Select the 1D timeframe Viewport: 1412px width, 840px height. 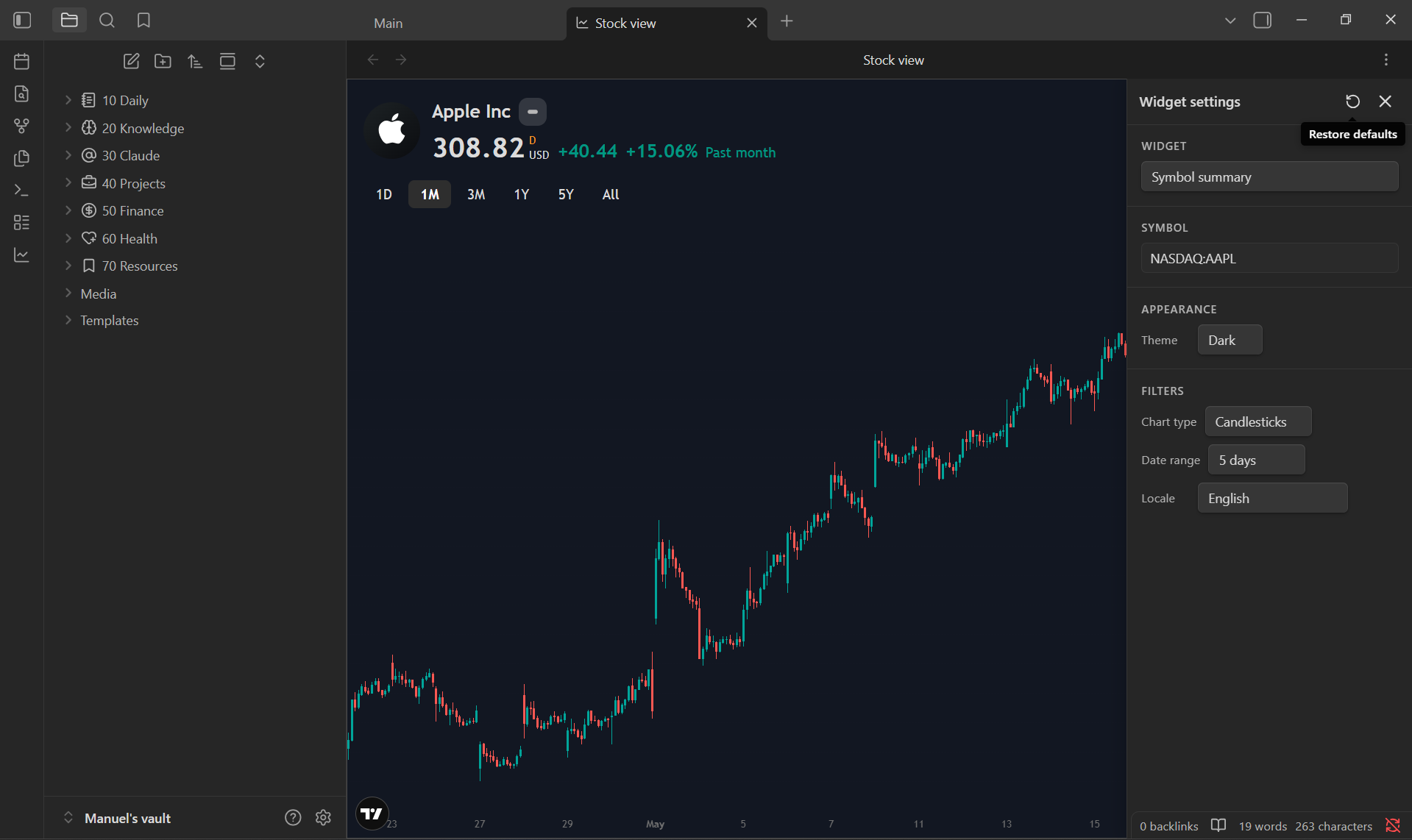point(384,194)
